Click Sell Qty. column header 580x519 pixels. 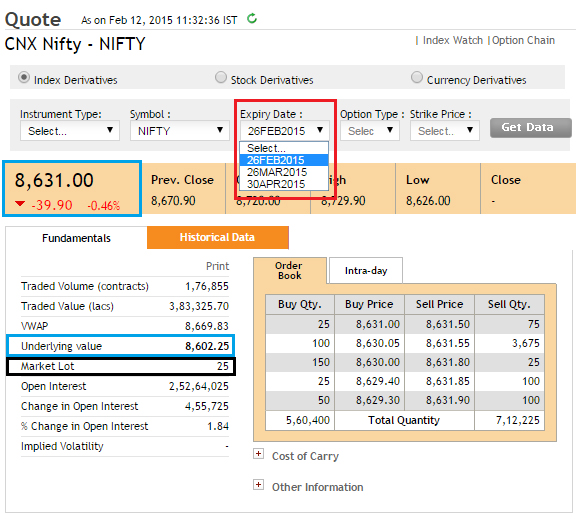(509, 304)
